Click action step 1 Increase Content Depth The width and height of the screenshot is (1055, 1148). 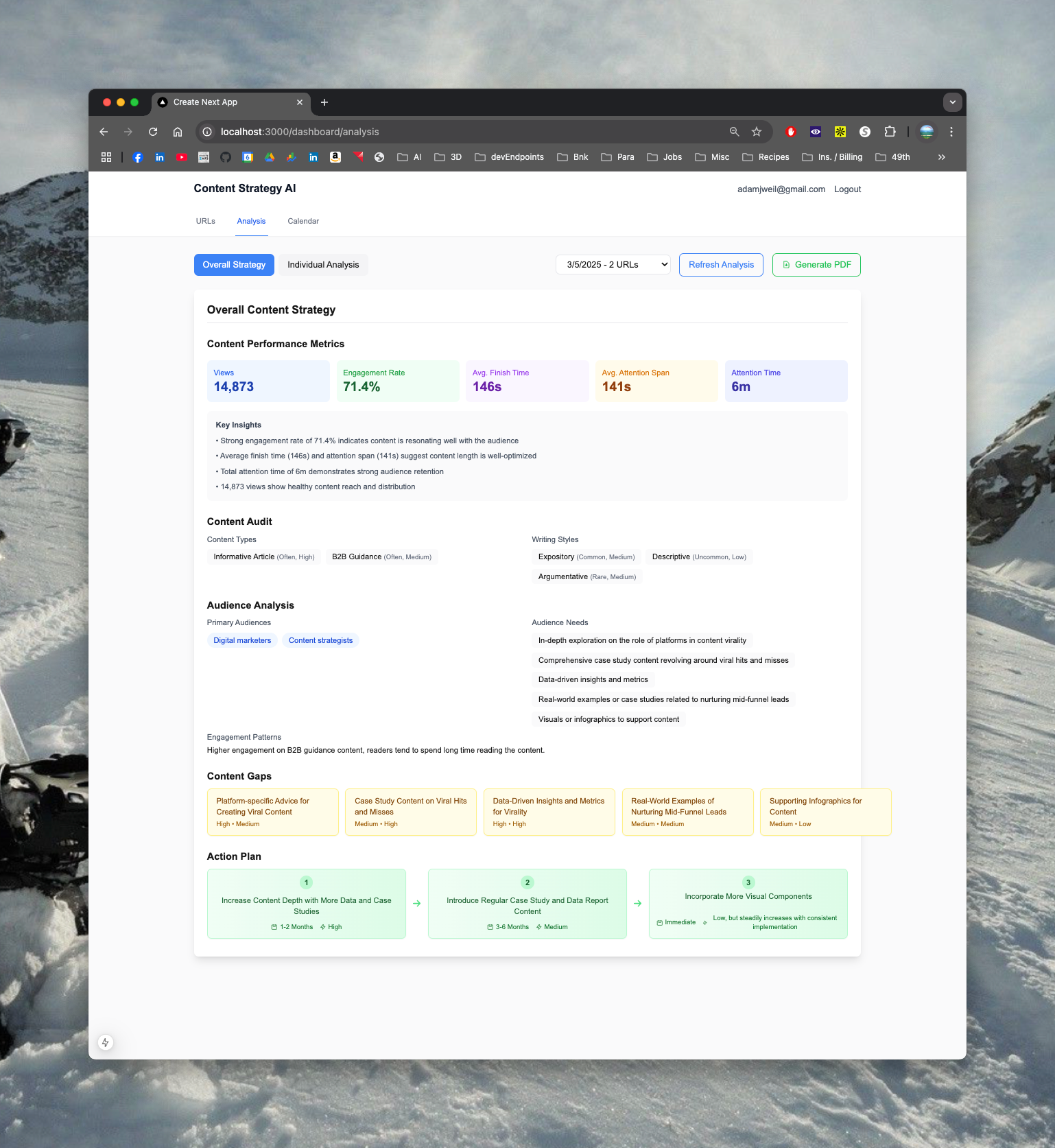pos(307,904)
